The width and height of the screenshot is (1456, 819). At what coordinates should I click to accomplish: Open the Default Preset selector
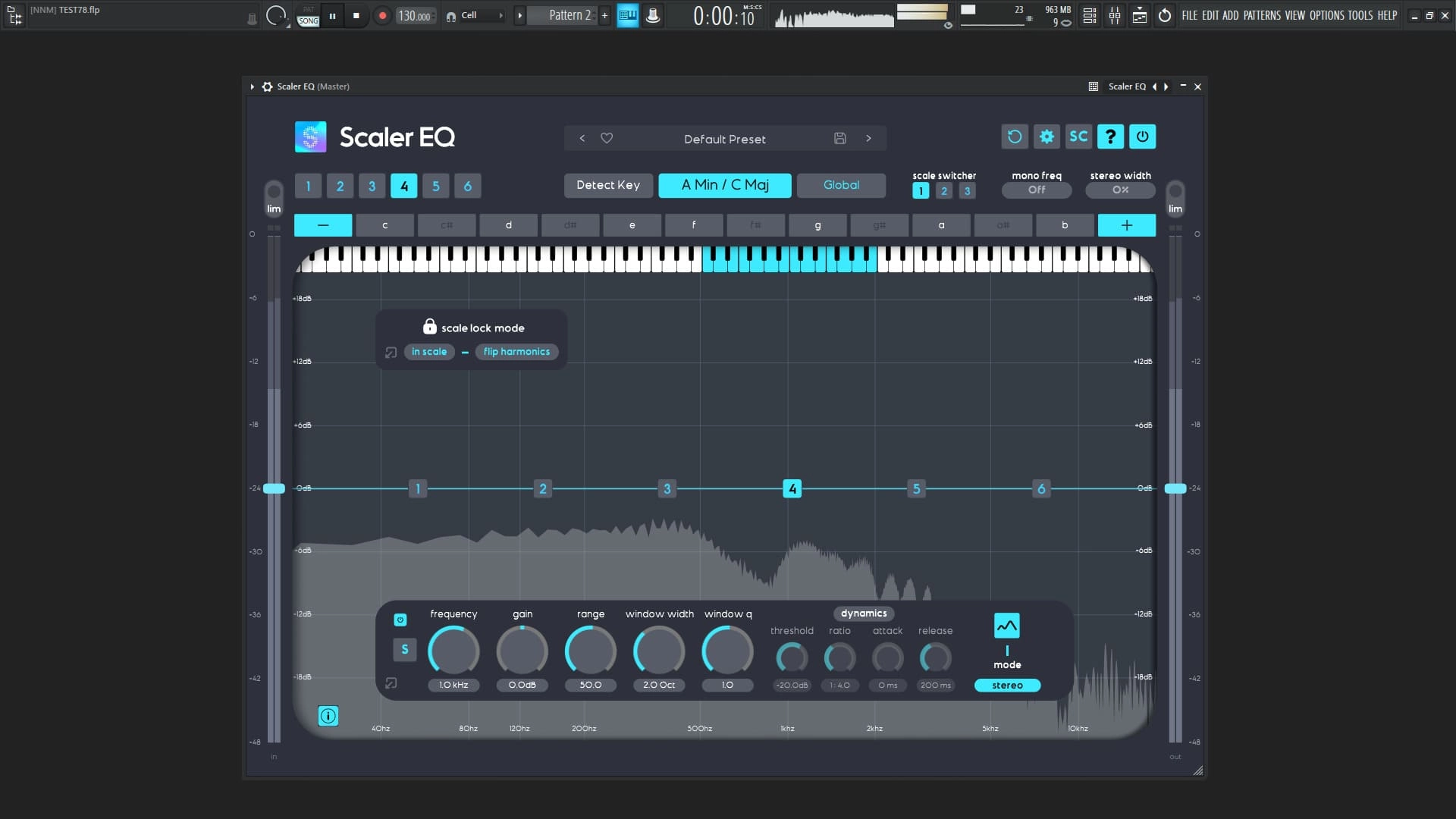tap(724, 139)
